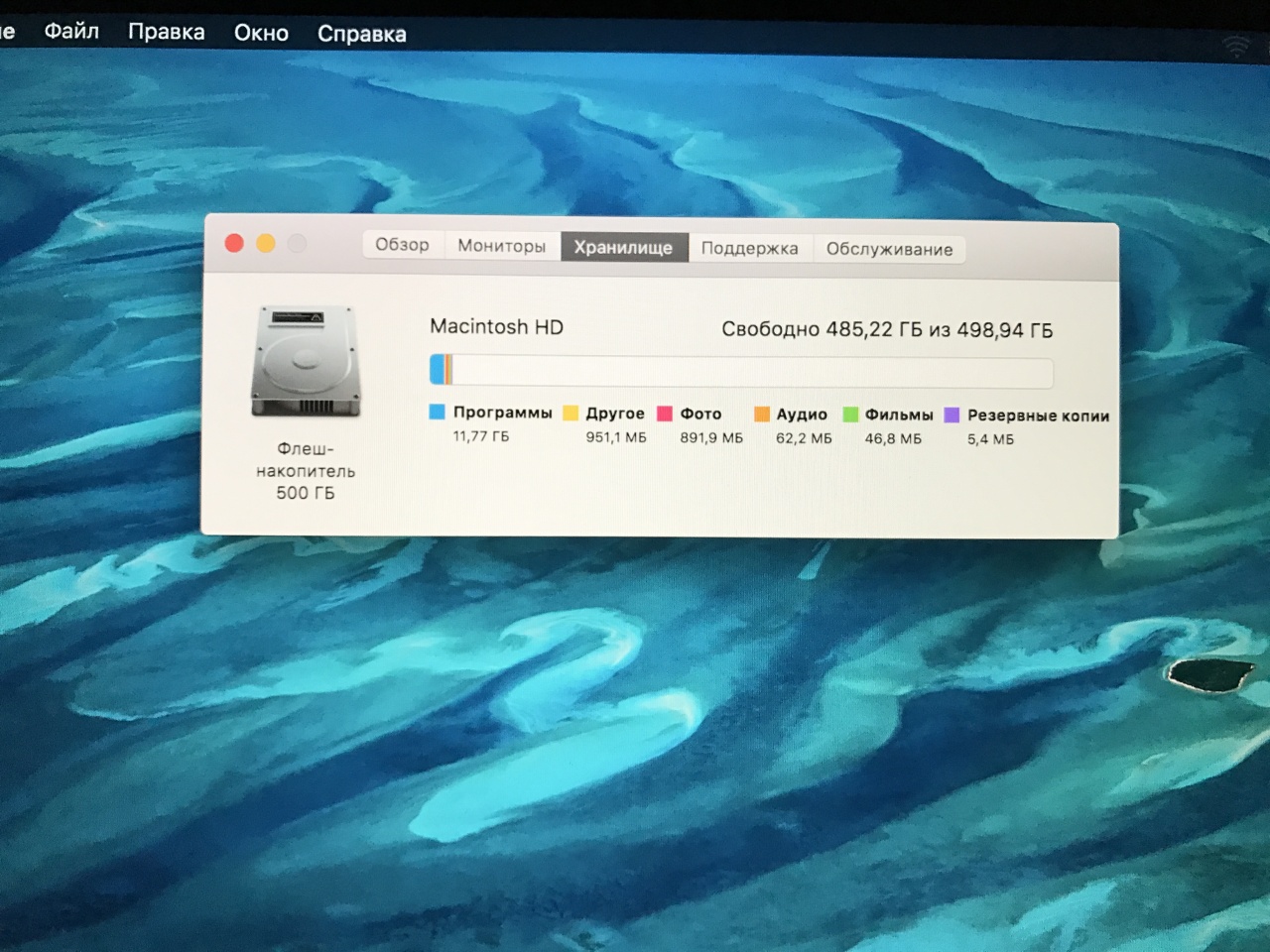The width and height of the screenshot is (1270, 952).
Task: Open the Файл menu
Action: [x=71, y=32]
